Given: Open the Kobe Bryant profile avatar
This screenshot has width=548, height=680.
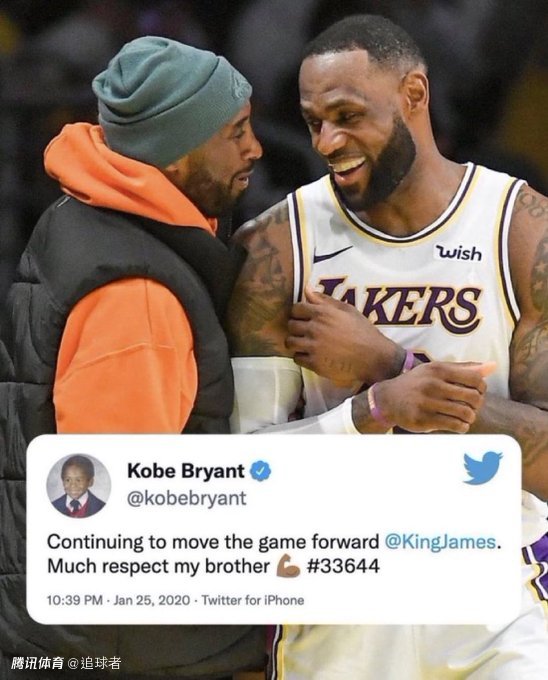Looking at the screenshot, I should click(78, 486).
